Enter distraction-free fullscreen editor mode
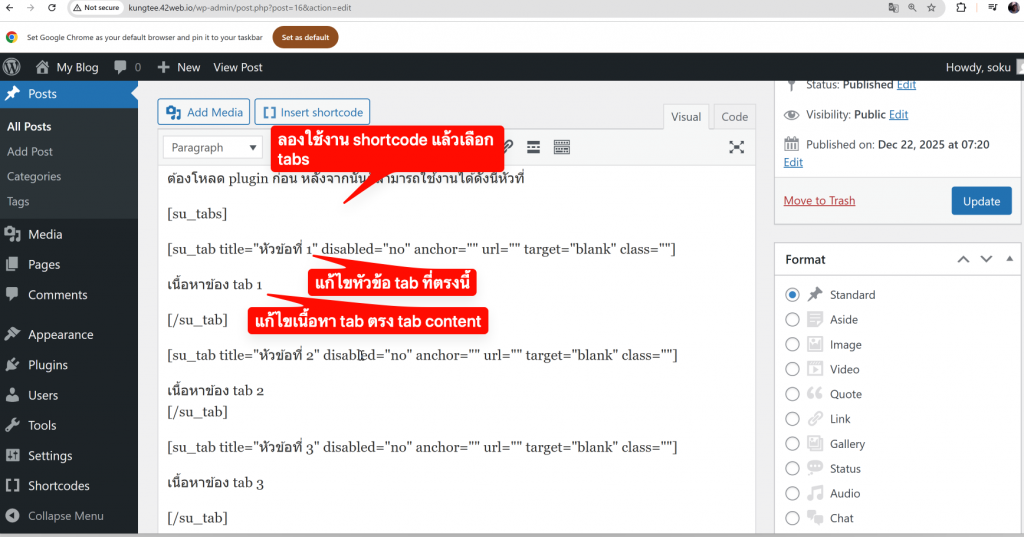 pos(736,147)
